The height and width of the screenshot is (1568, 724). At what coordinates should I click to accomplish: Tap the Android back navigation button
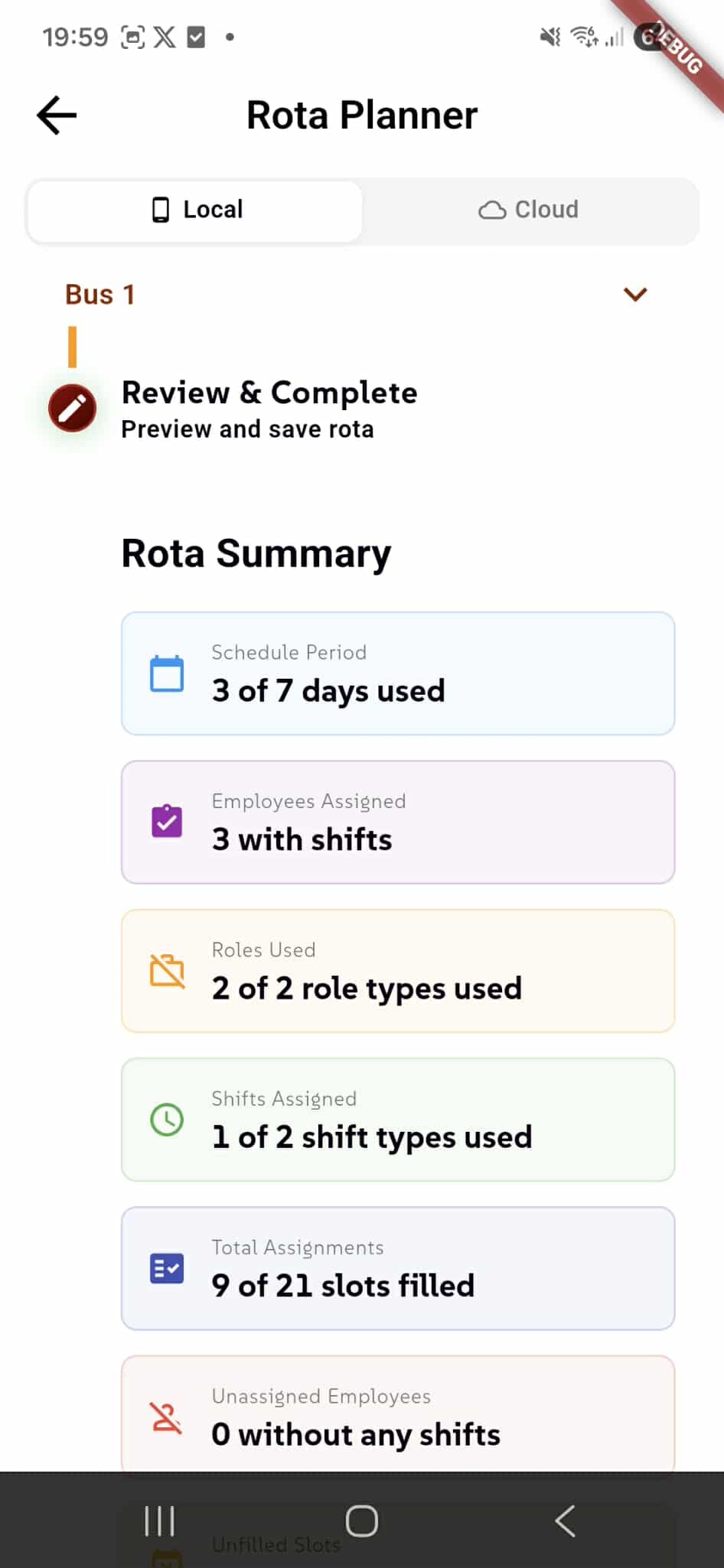(565, 1522)
